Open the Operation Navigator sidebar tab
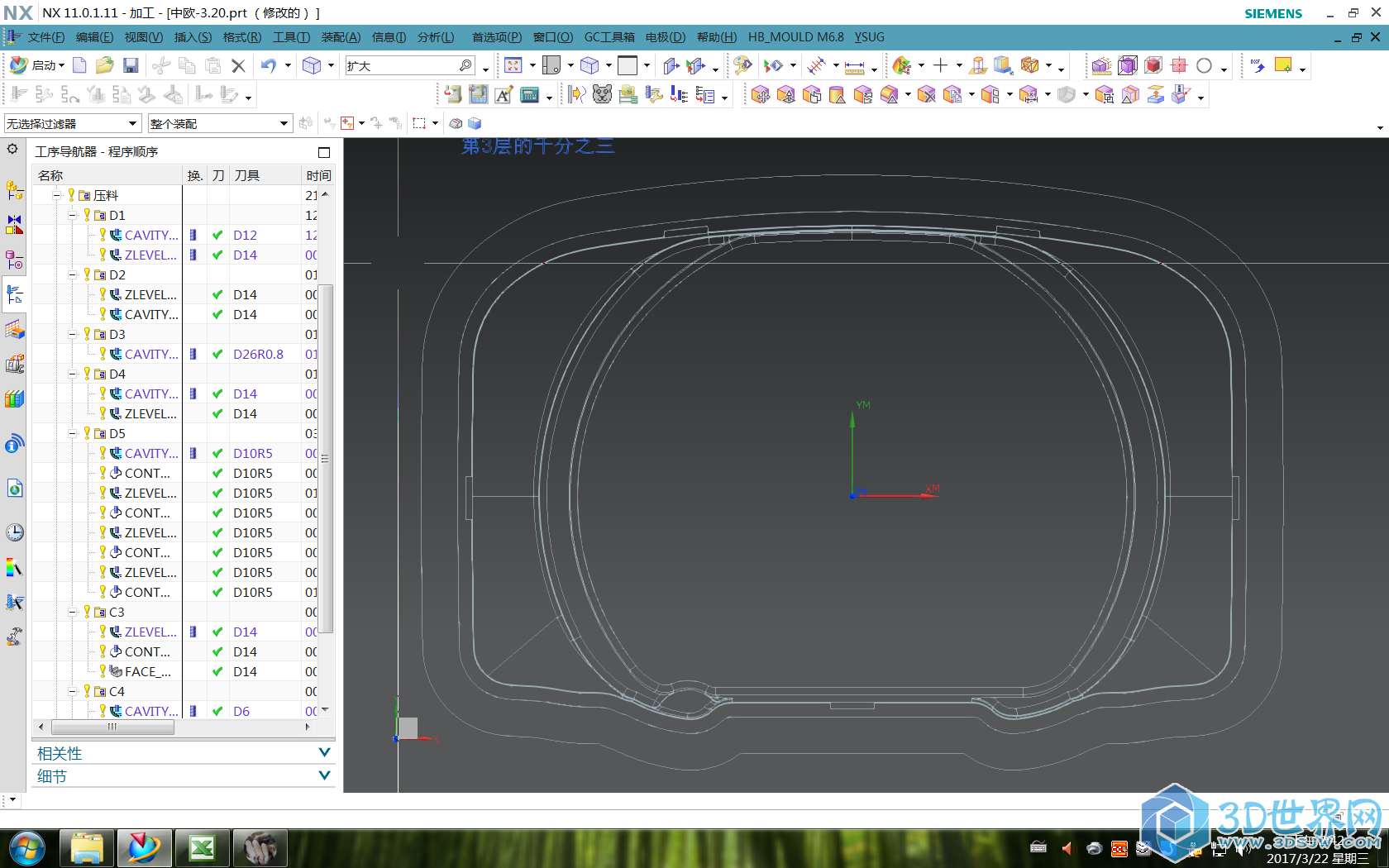Viewport: 1389px width, 868px height. point(15,294)
